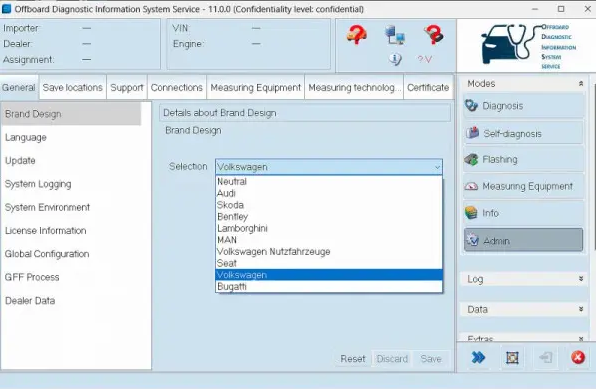Expand the Extras section
This screenshot has width=596, height=389.
pos(581,338)
